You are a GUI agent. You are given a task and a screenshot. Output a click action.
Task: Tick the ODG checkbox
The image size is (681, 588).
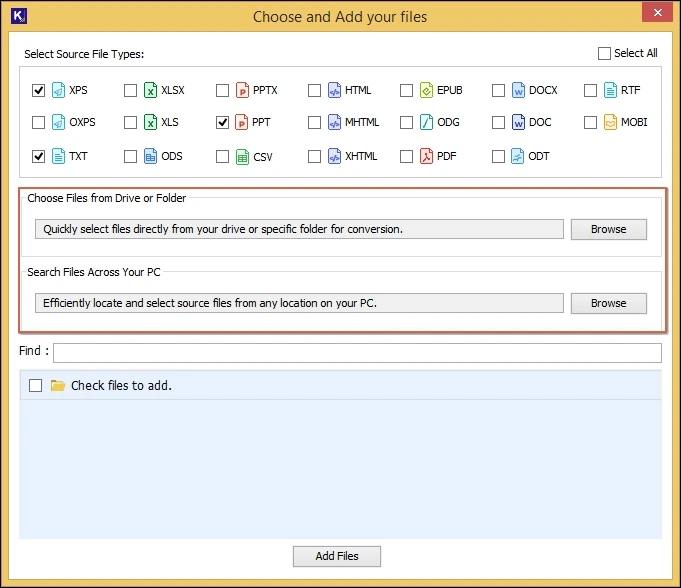[x=407, y=122]
